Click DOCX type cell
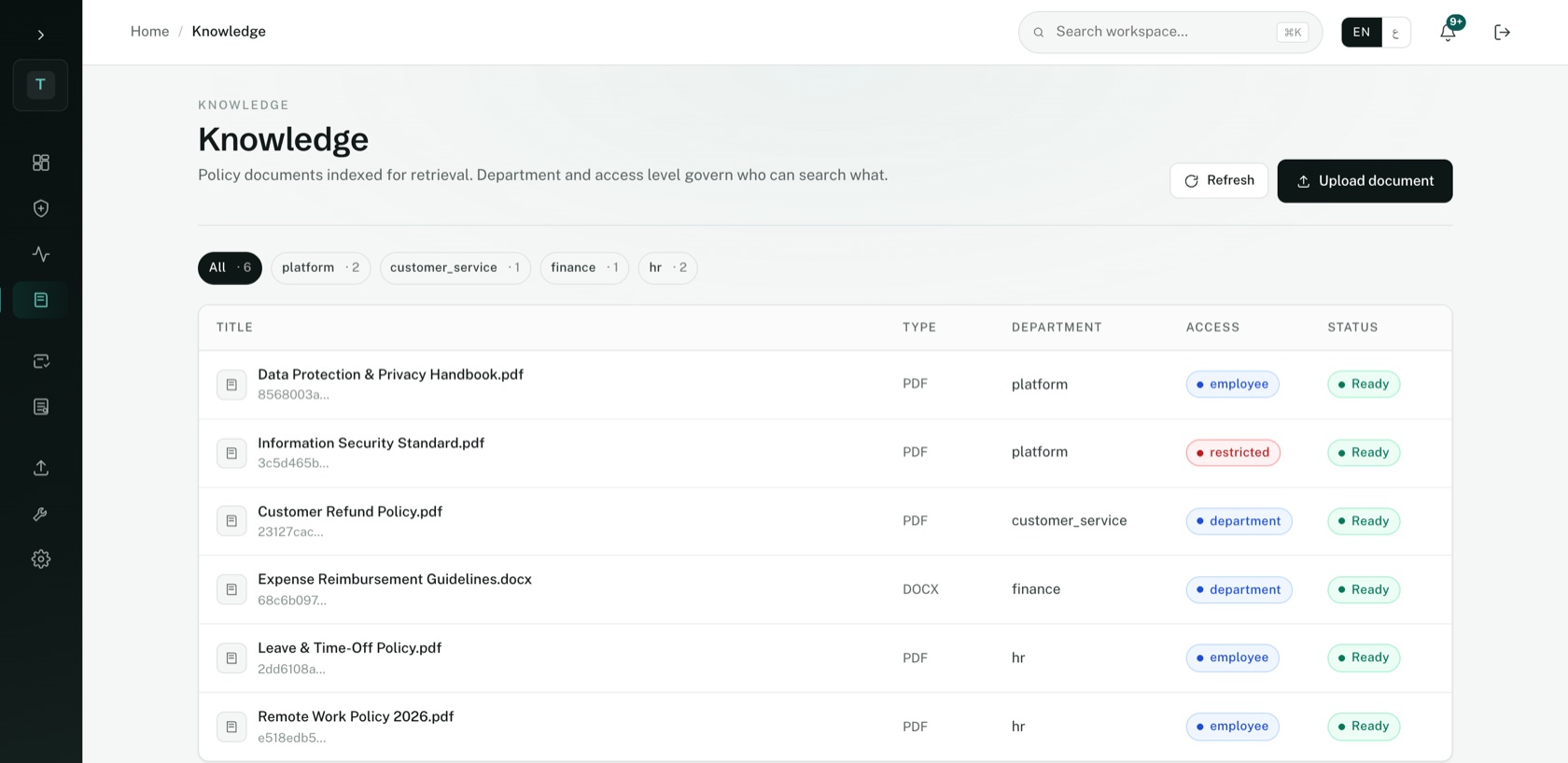This screenshot has height=763, width=1568. 920,589
